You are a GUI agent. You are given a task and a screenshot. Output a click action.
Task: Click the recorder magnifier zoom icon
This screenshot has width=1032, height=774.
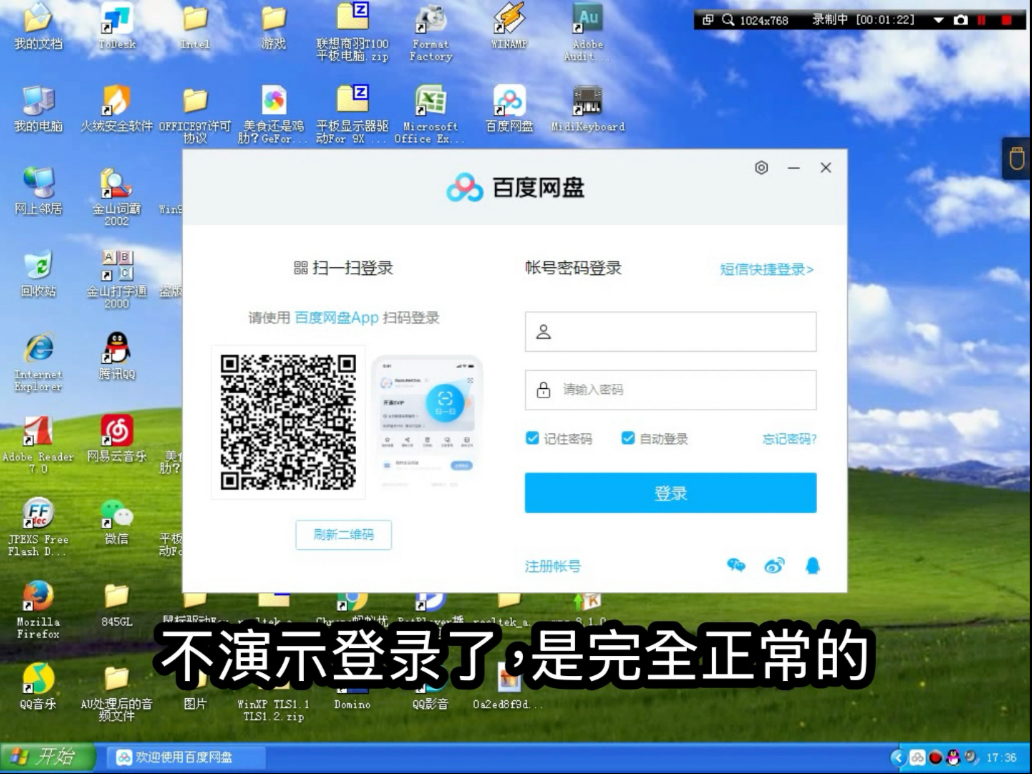tap(728, 20)
